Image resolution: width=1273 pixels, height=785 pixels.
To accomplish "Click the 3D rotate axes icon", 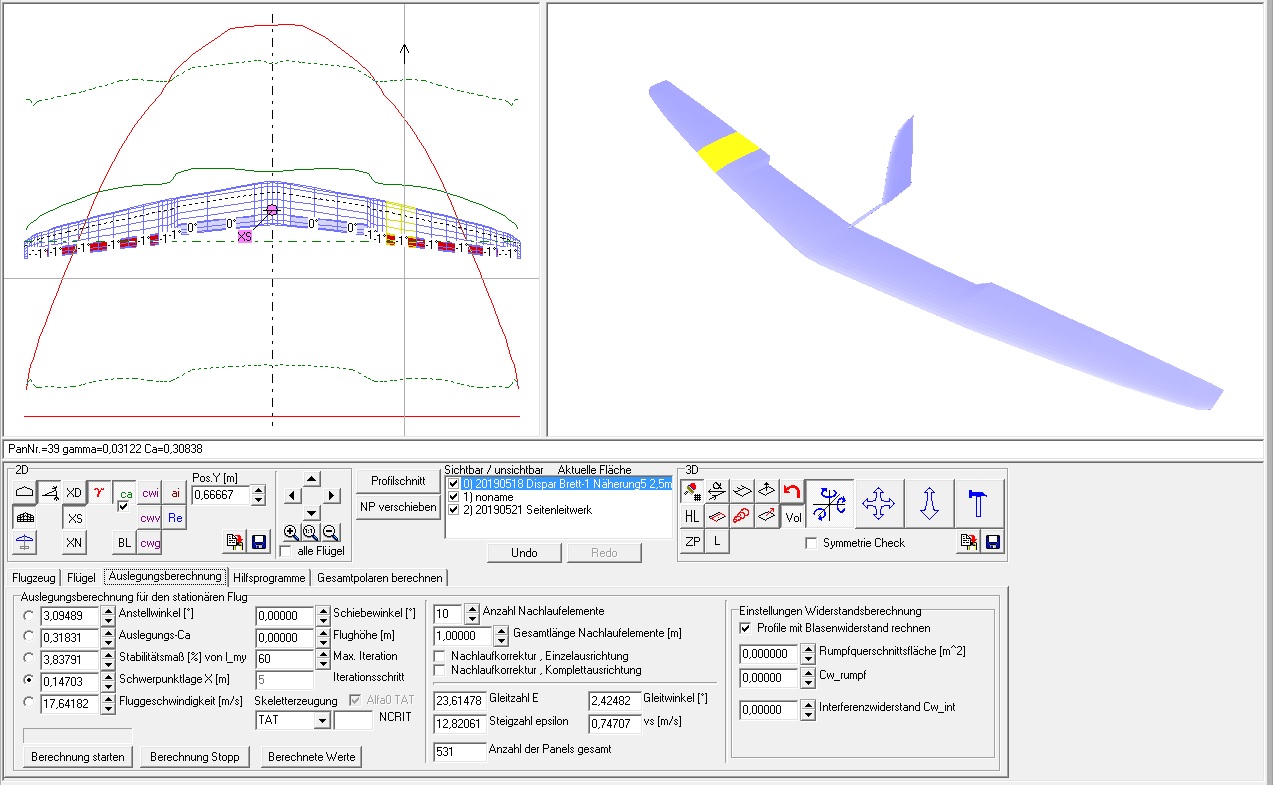I will pos(830,503).
